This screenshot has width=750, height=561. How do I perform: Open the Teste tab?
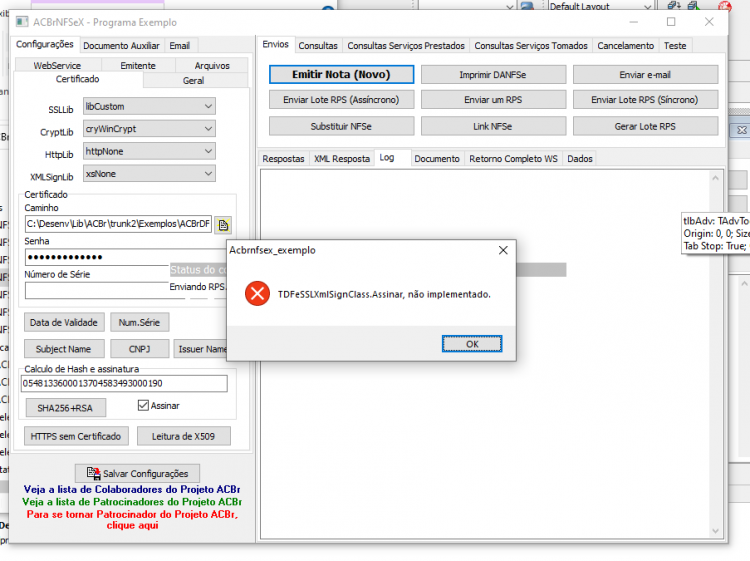675,46
